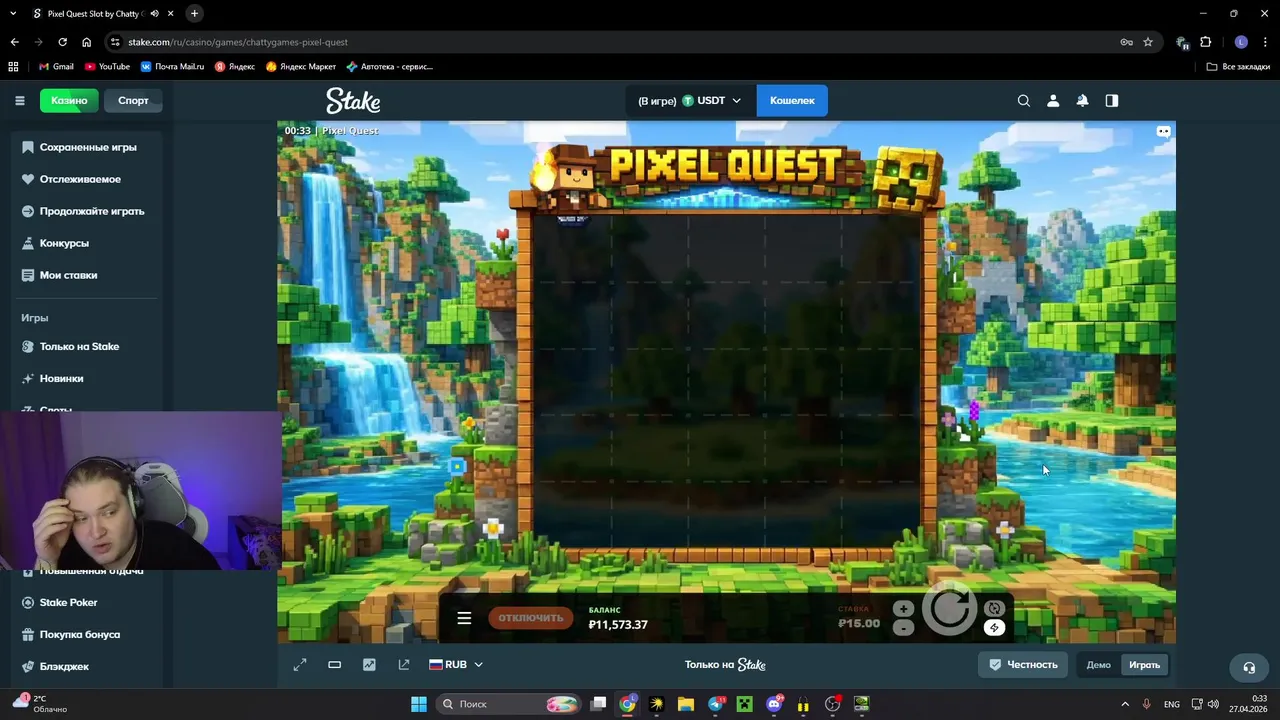
Task: Spin the reels with round spin button
Action: (x=949, y=608)
